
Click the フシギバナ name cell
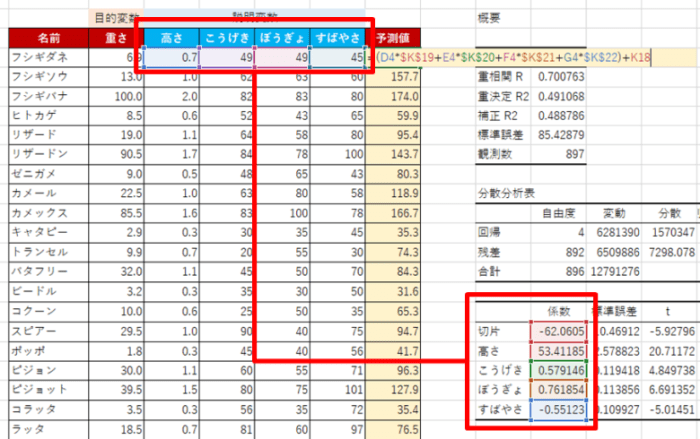(49, 96)
